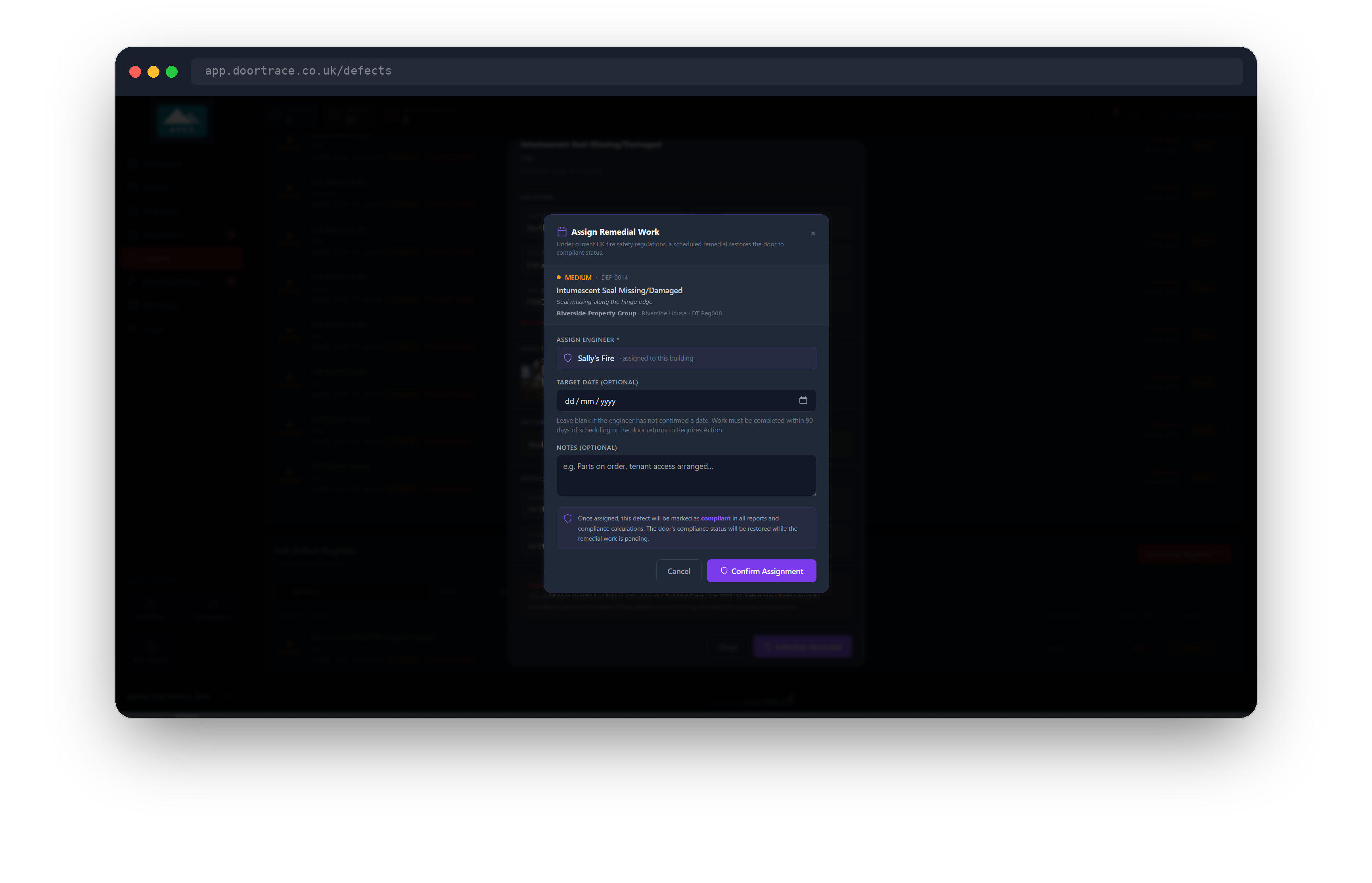Click the Target Date input field

[686, 401]
